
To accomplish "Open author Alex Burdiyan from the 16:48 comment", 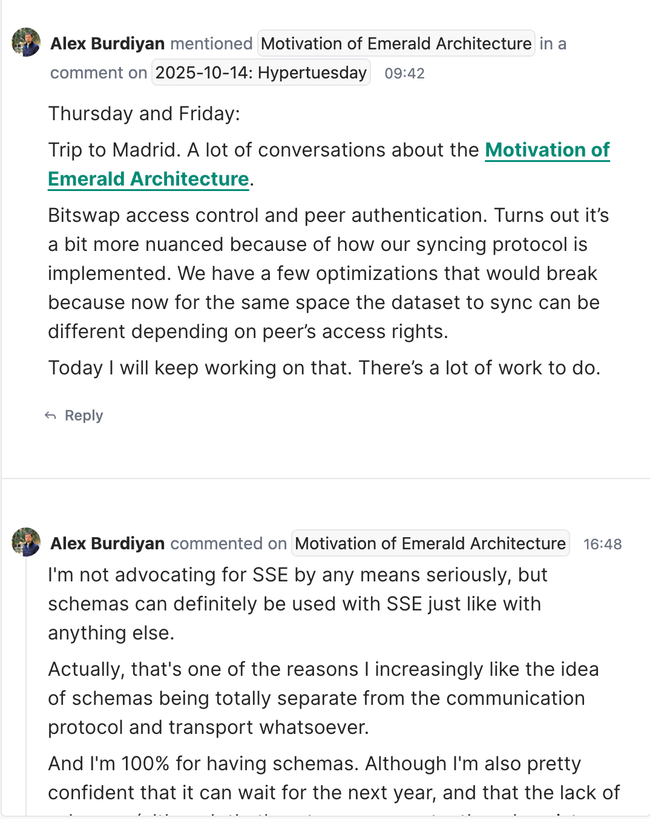I will [107, 544].
